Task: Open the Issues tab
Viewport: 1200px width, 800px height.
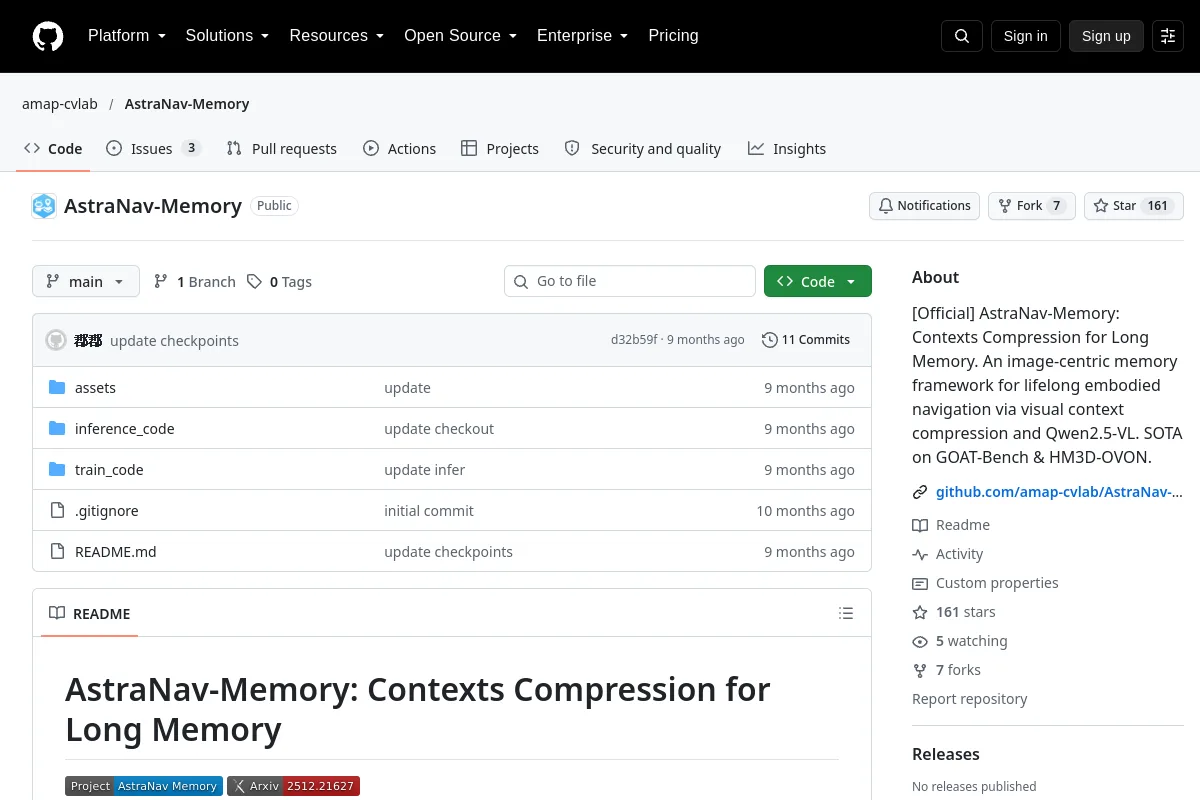Action: tap(153, 149)
